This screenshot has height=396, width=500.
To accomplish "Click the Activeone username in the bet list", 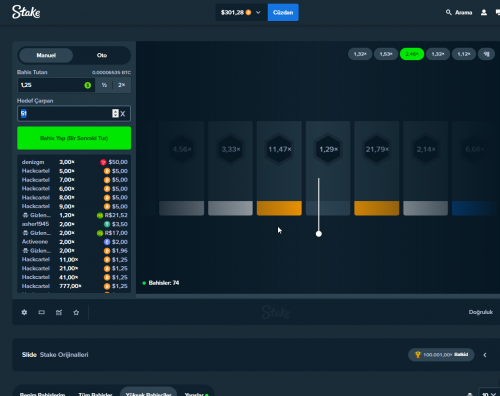I will point(35,242).
